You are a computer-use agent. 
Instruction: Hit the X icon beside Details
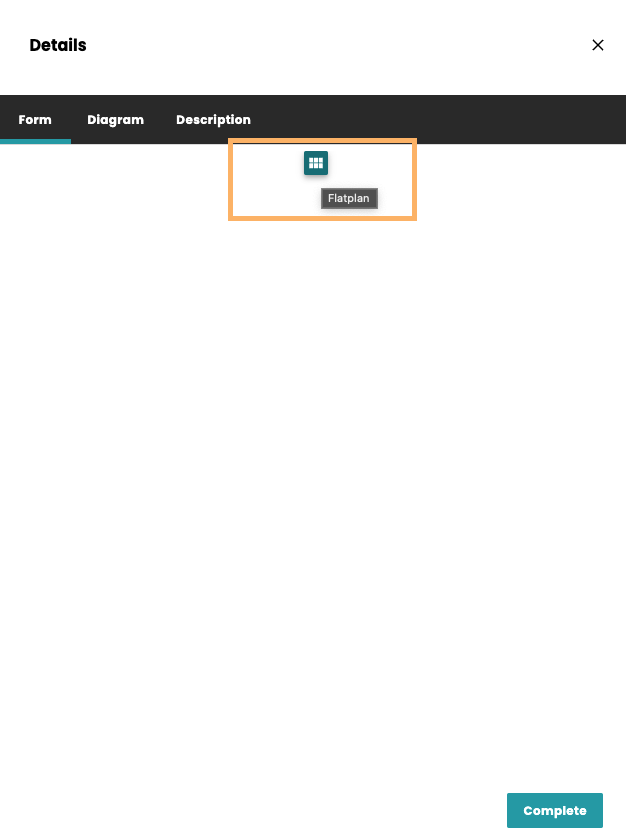point(598,45)
